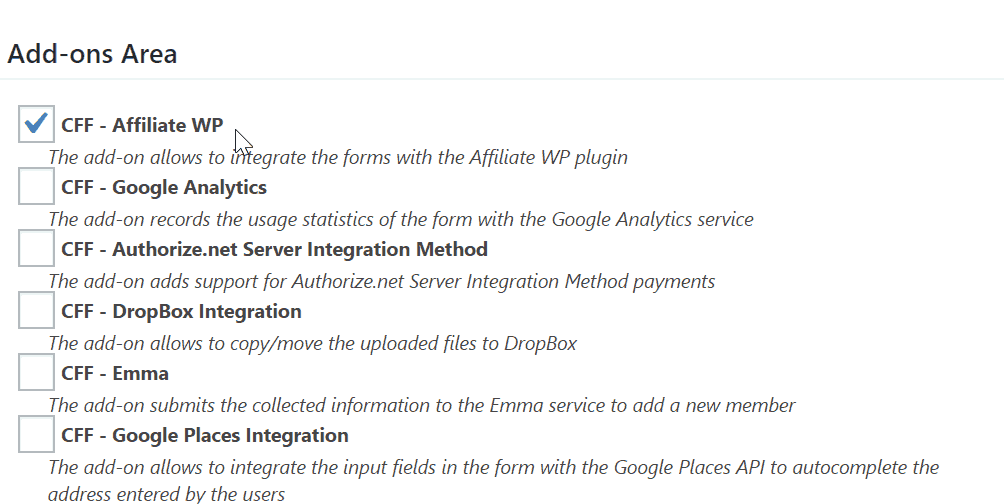Screen dimensions: 1004x504
Task: Click the "CFF - Google Places Integration" title
Action: [205, 435]
